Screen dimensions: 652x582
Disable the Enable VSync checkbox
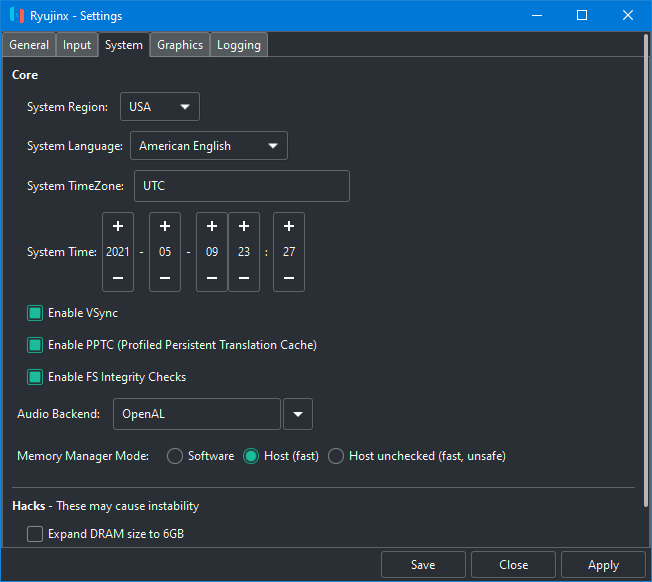(x=35, y=313)
